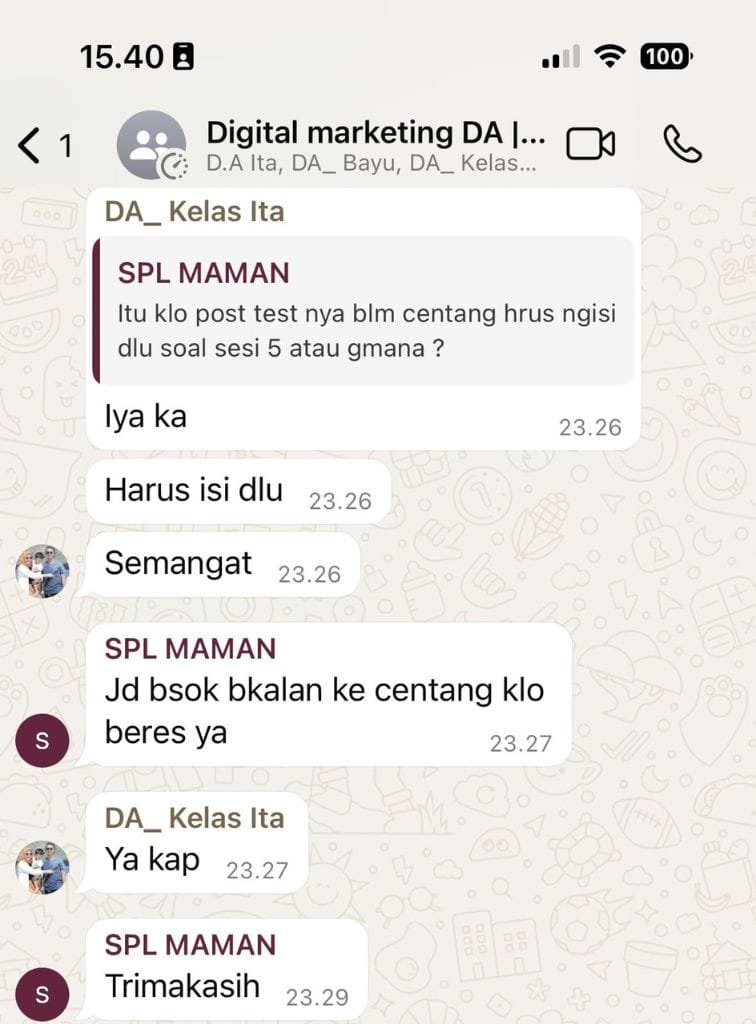The image size is (756, 1024).
Task: Start a video call with the group
Action: point(590,144)
